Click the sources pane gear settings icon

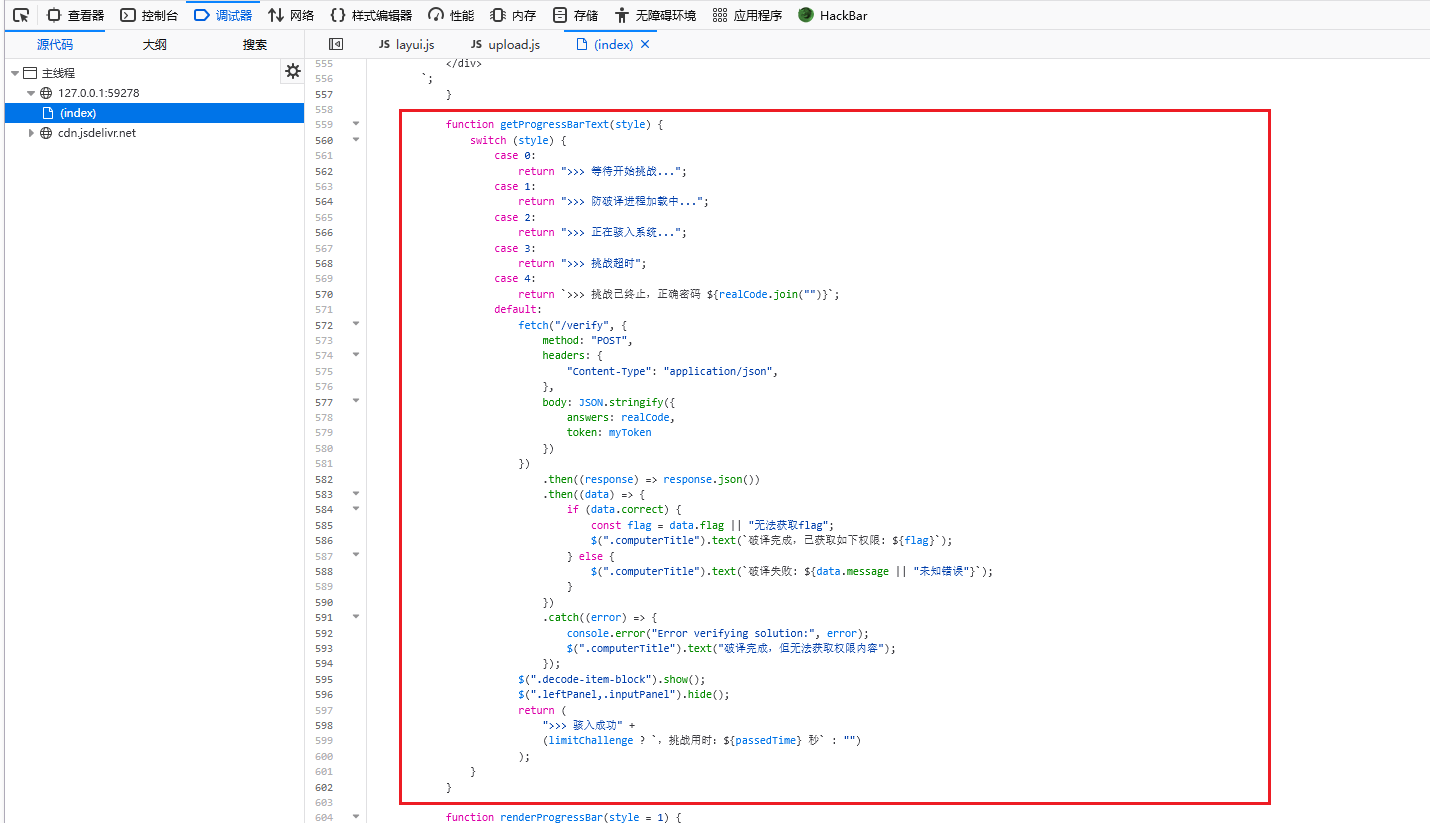coord(292,71)
